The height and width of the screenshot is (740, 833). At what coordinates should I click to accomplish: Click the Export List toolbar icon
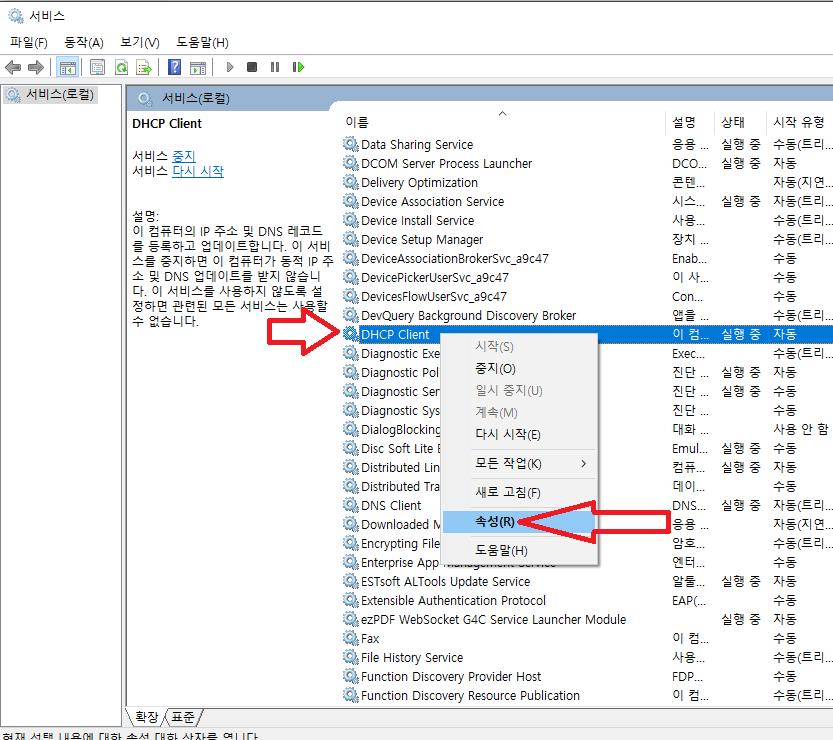pos(144,67)
